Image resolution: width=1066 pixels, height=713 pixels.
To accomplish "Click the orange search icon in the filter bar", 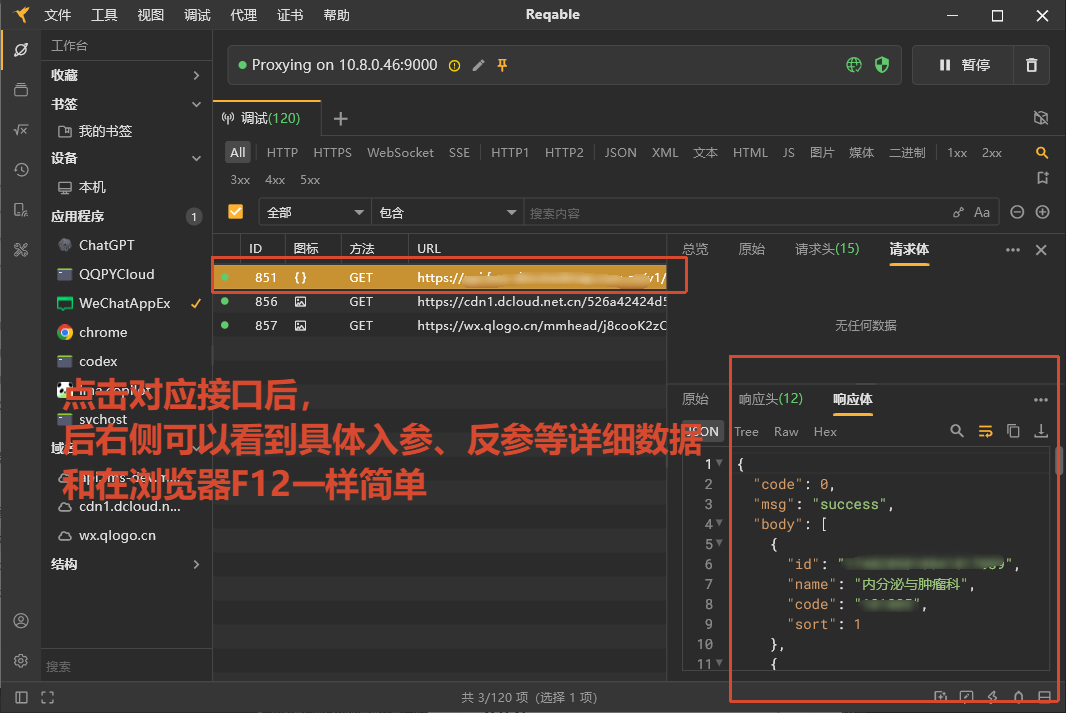I will pyautogui.click(x=1042, y=152).
